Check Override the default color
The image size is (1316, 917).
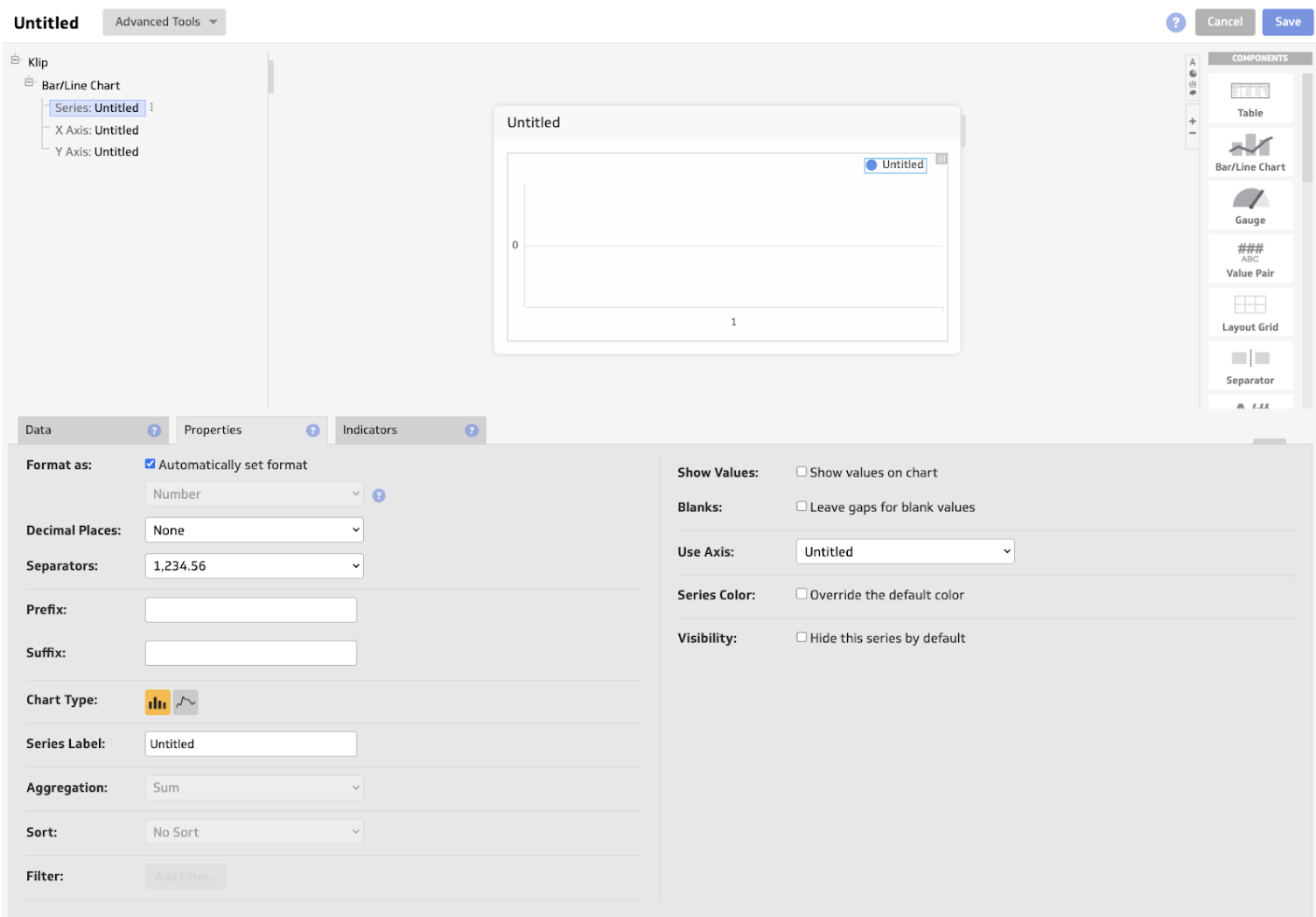tap(801, 594)
